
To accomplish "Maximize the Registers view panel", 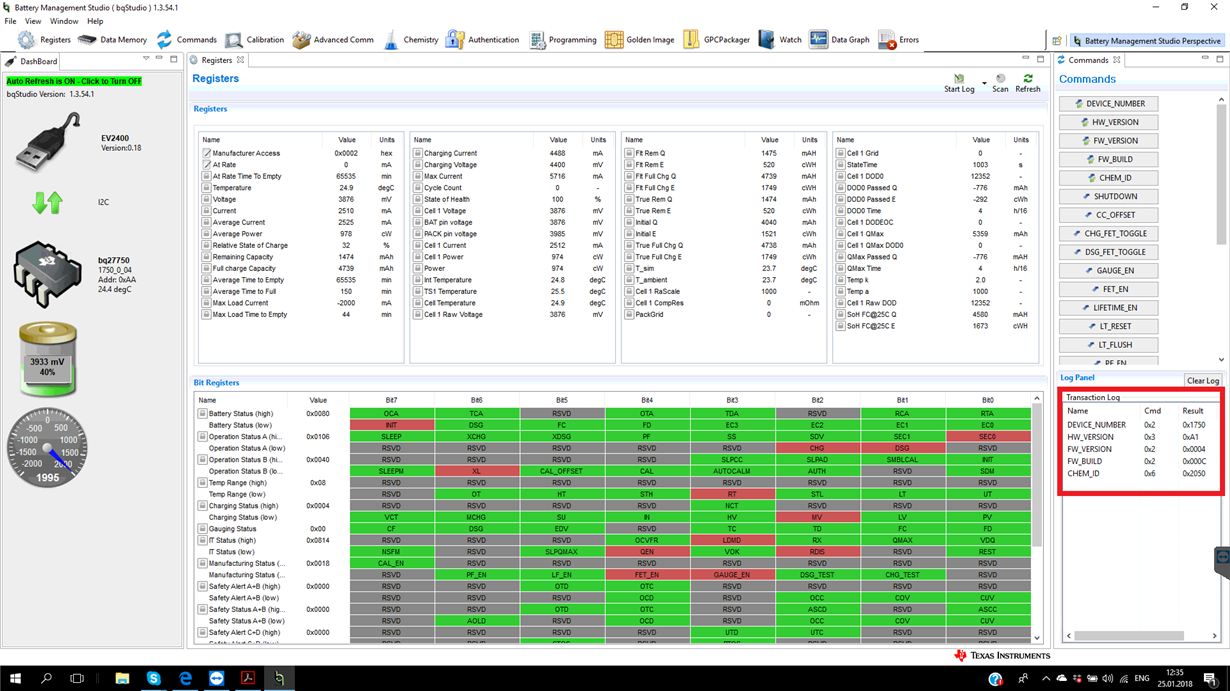I will (x=1041, y=60).
